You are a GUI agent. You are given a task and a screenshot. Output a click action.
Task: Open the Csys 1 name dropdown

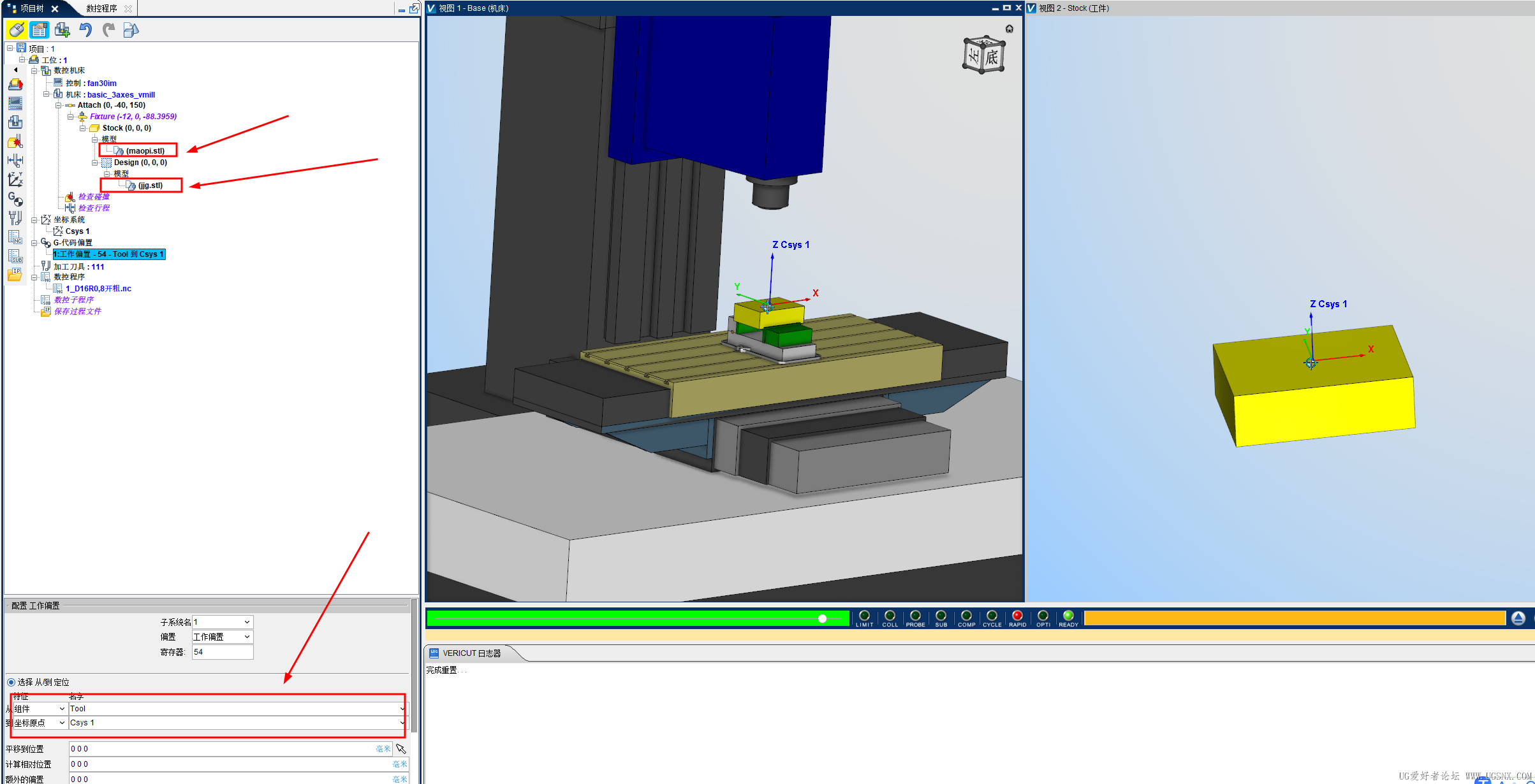point(237,723)
